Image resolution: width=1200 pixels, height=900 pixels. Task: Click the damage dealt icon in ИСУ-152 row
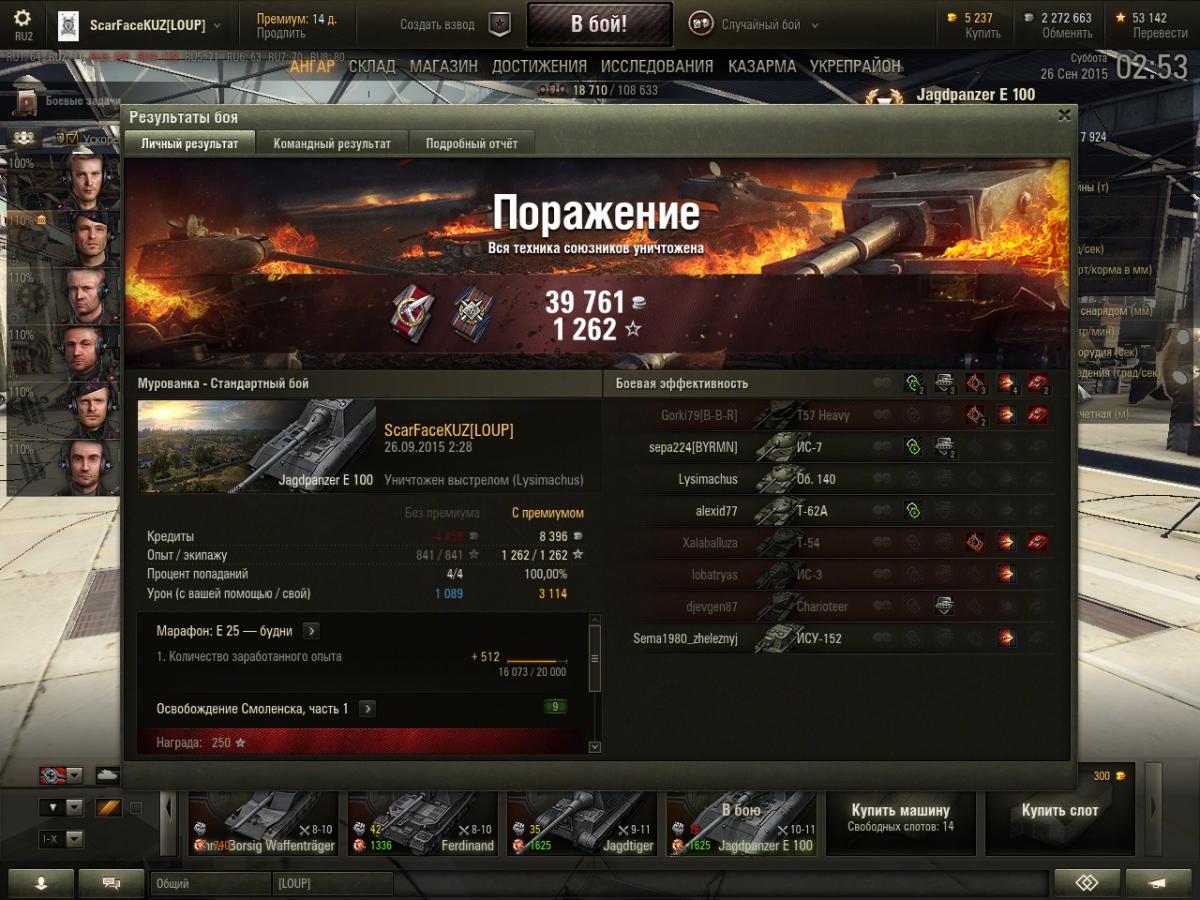tap(1006, 638)
